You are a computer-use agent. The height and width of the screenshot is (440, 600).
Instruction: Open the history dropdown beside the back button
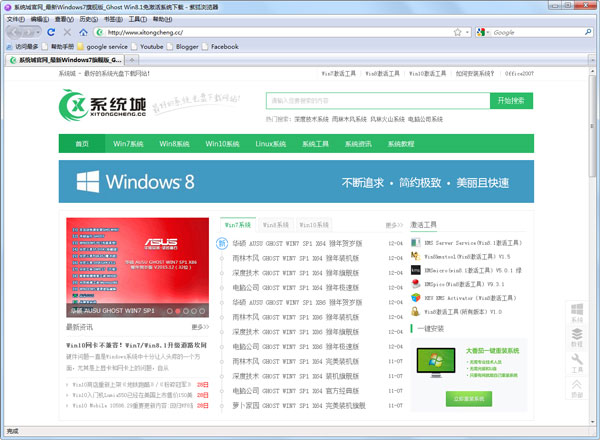pos(38,32)
